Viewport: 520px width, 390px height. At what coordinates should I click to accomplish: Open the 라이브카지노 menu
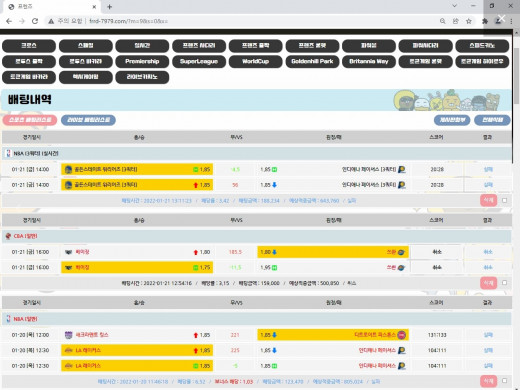point(142,77)
